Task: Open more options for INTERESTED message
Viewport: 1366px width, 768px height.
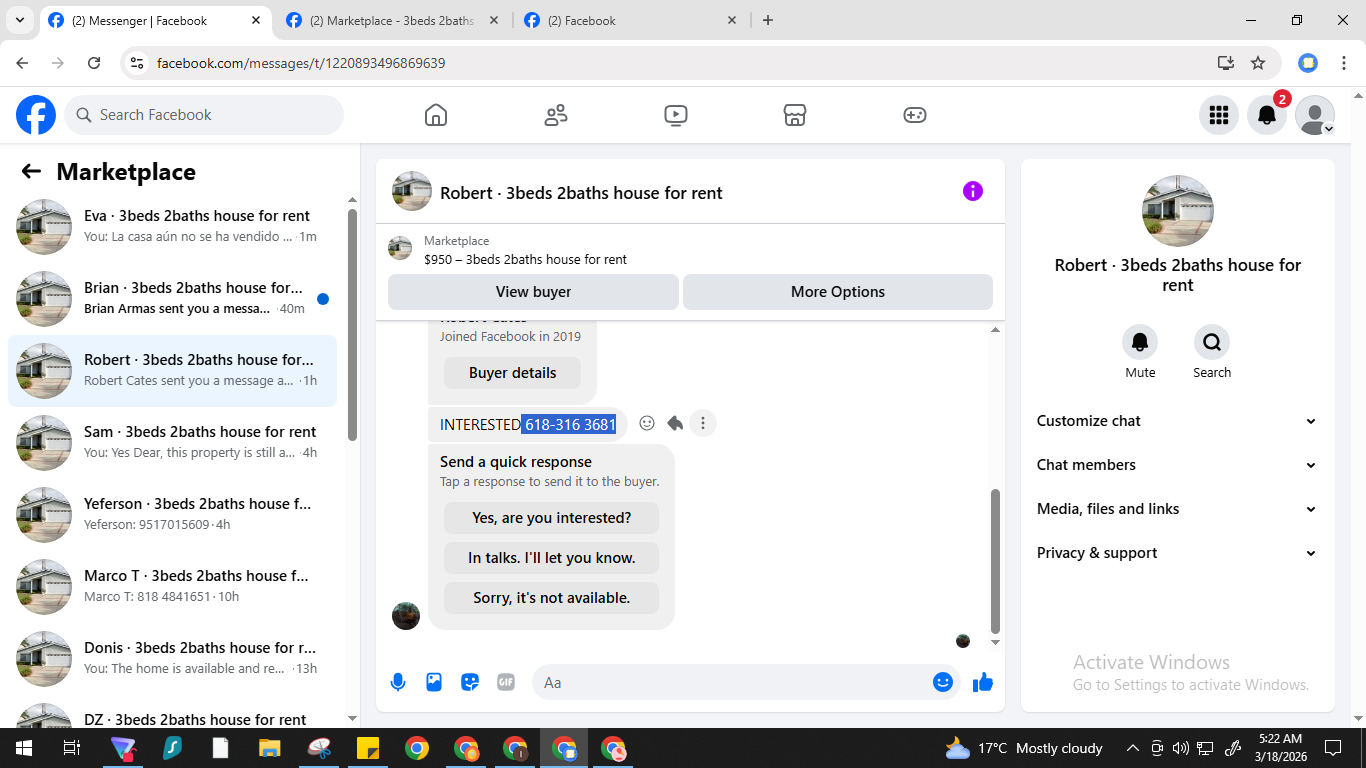Action: (x=703, y=424)
